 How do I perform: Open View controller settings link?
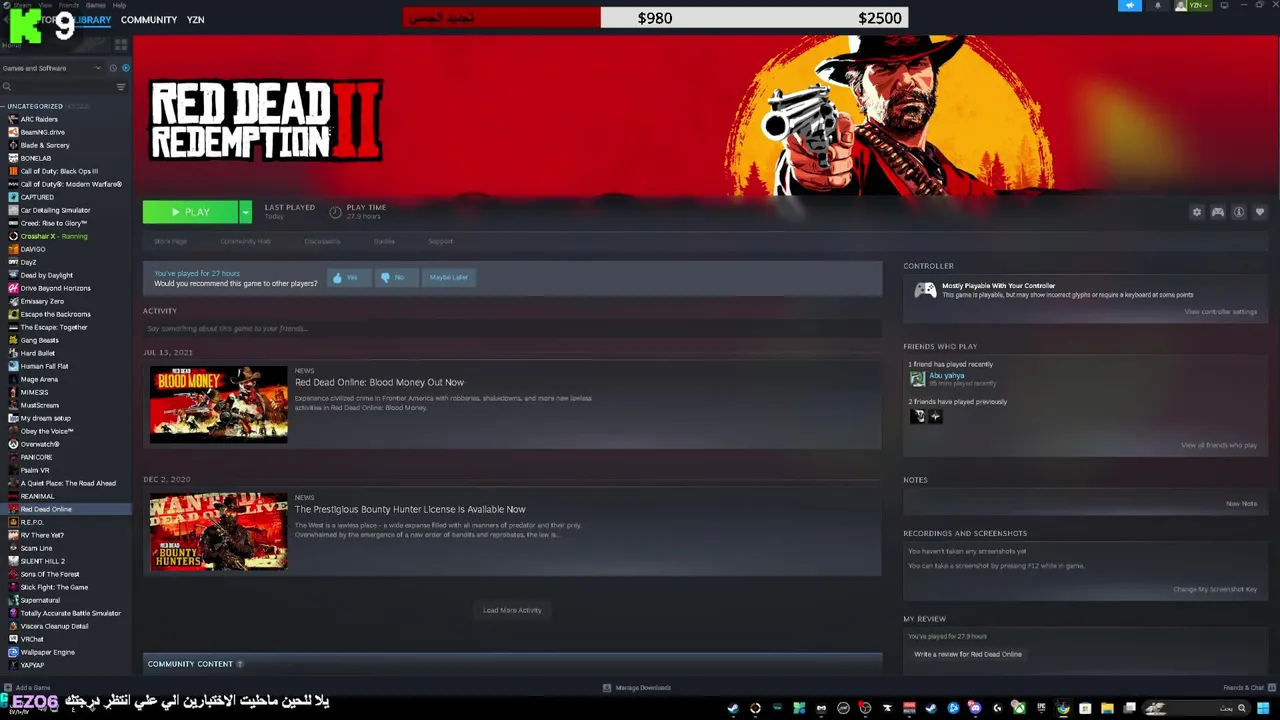(x=1220, y=312)
